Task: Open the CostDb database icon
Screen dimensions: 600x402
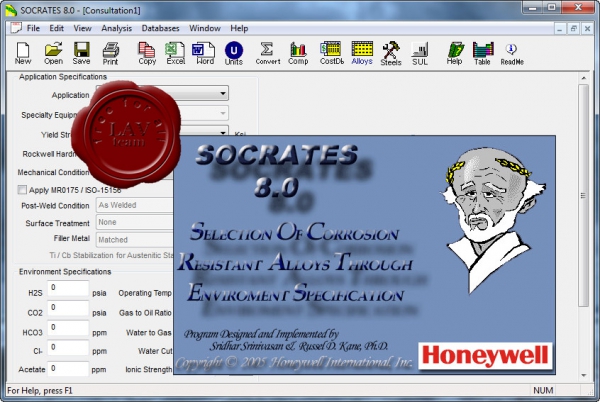Action: pyautogui.click(x=331, y=53)
